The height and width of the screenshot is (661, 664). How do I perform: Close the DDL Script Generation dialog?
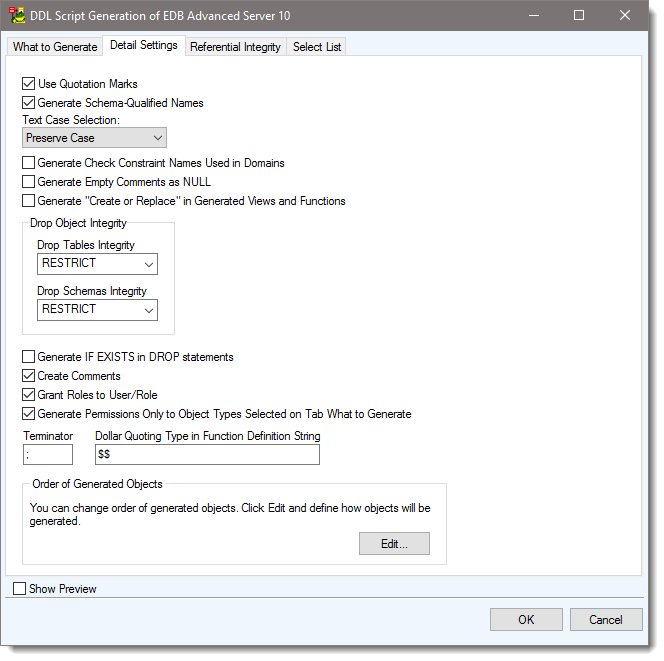point(625,15)
